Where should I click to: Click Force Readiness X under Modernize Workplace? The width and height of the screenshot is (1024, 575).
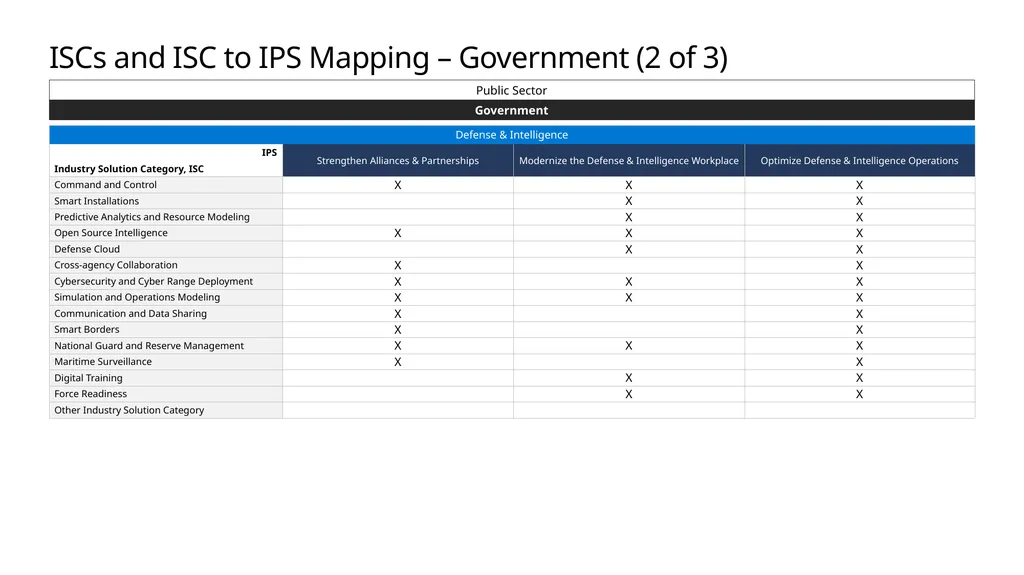629,394
